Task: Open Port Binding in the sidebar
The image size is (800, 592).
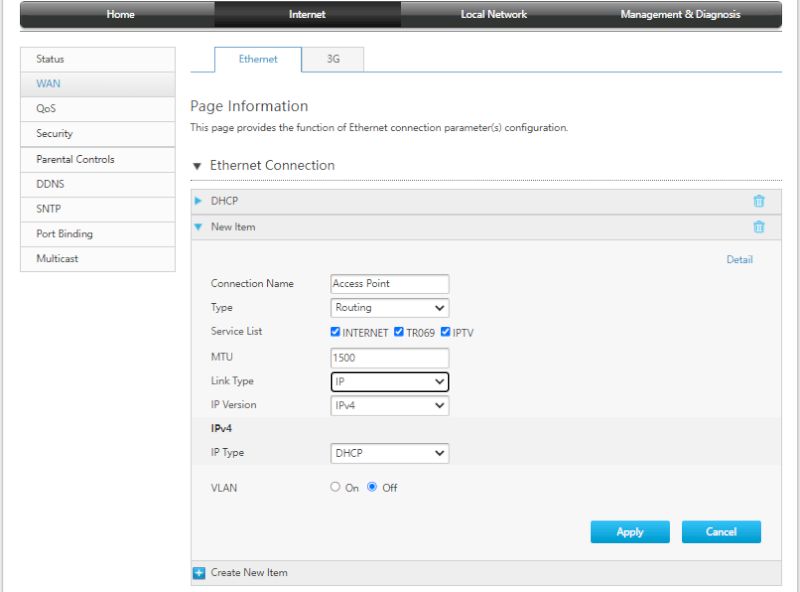Action: click(x=97, y=234)
